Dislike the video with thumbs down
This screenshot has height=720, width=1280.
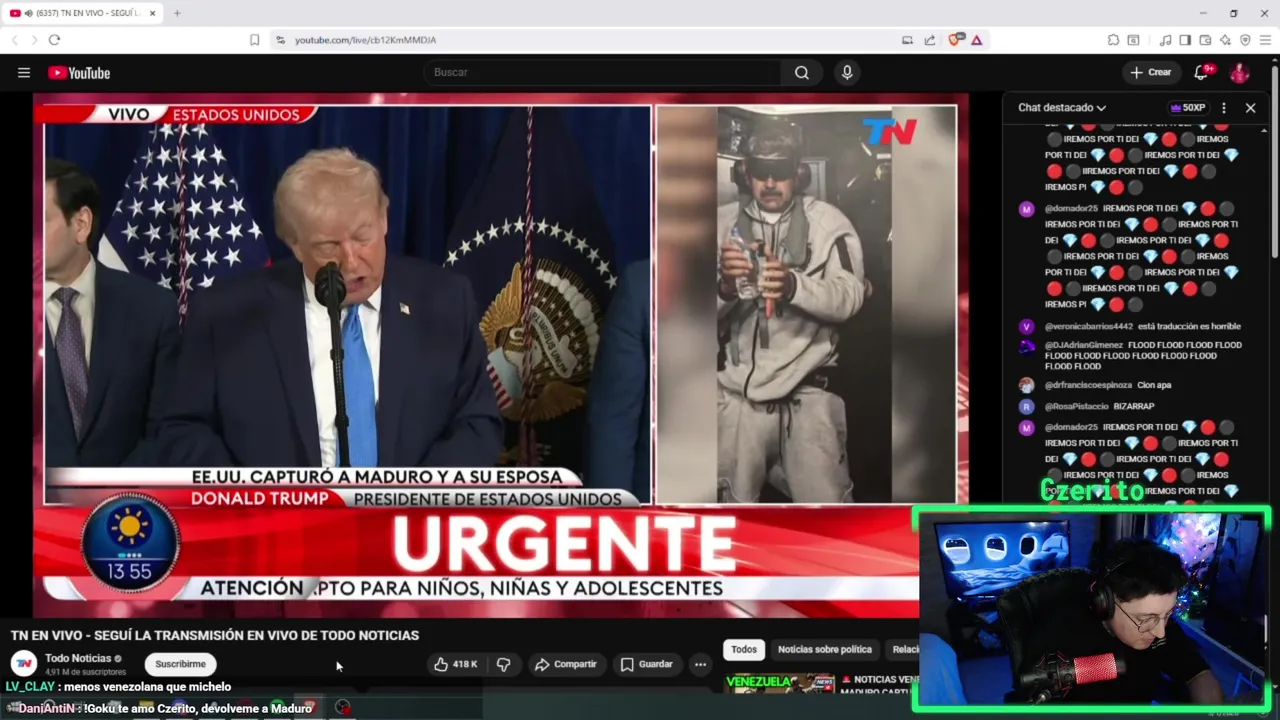[x=503, y=664]
